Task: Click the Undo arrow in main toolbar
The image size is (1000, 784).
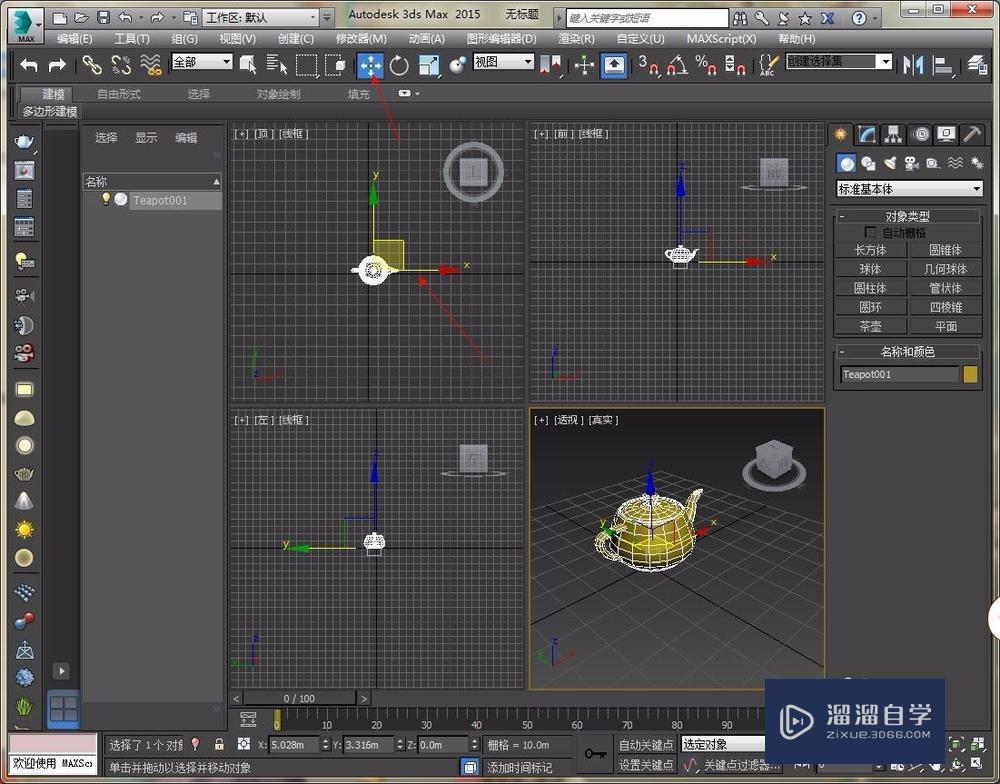Action: pos(29,65)
